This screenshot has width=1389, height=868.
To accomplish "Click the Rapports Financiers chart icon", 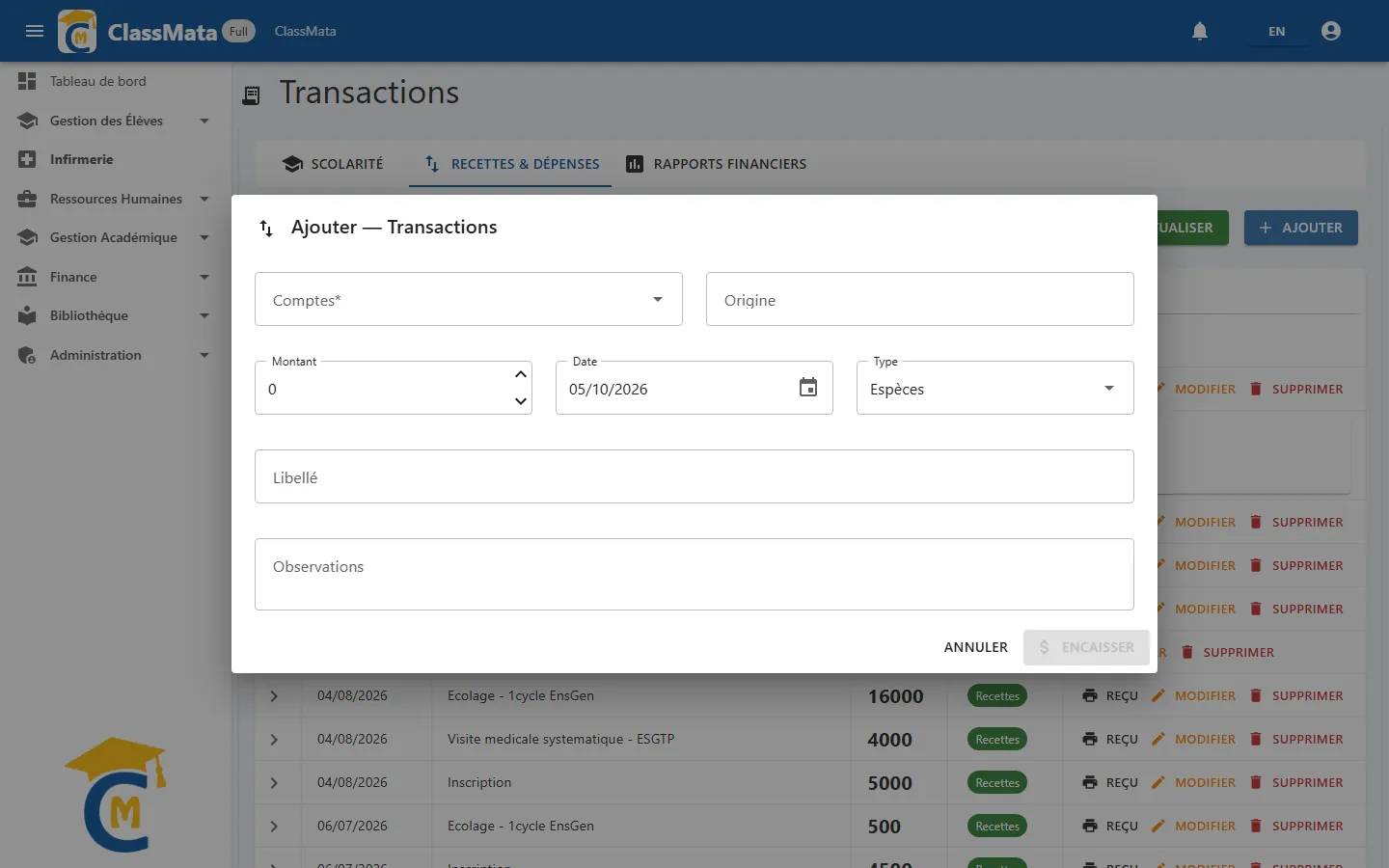I will coord(635,164).
